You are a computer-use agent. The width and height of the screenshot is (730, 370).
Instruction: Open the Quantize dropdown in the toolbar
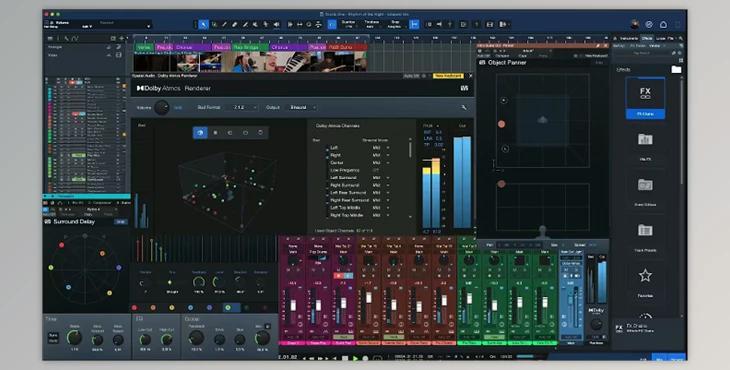point(348,24)
